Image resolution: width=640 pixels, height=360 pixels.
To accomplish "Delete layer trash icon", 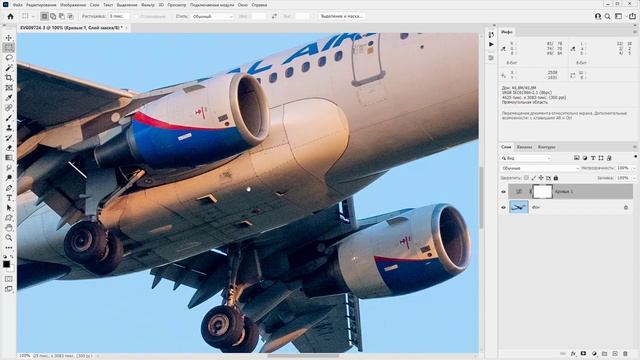I will (x=625, y=353).
